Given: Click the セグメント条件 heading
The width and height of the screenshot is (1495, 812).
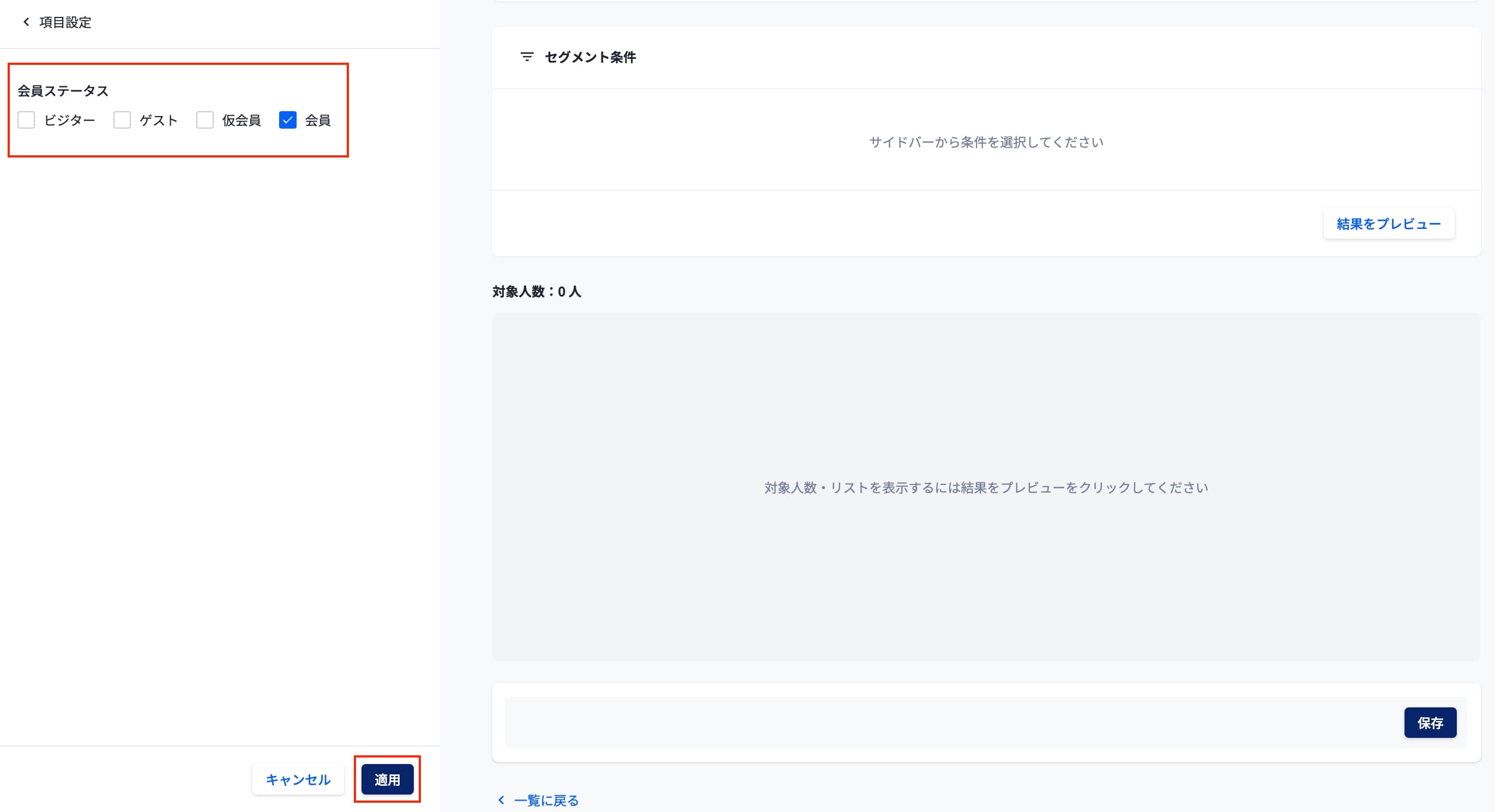Looking at the screenshot, I should coord(590,57).
